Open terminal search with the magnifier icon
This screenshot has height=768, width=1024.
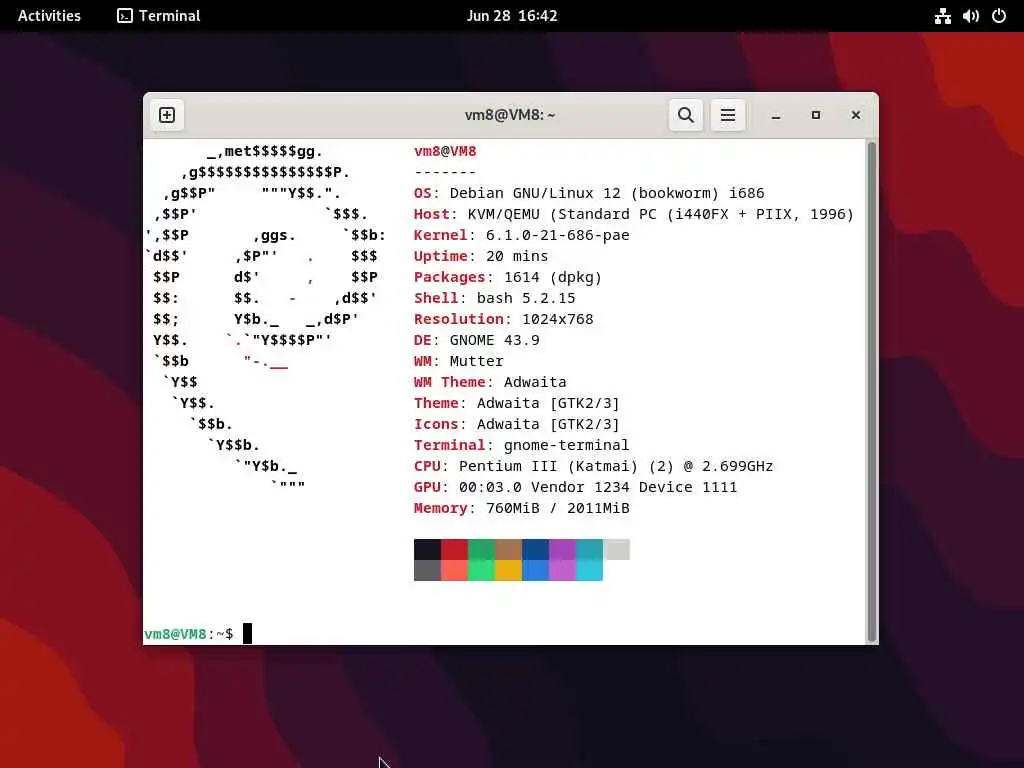click(x=686, y=115)
